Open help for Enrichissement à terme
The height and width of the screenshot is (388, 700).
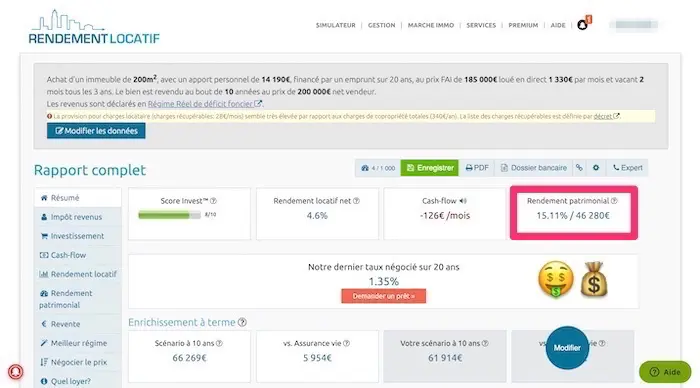[x=242, y=322]
